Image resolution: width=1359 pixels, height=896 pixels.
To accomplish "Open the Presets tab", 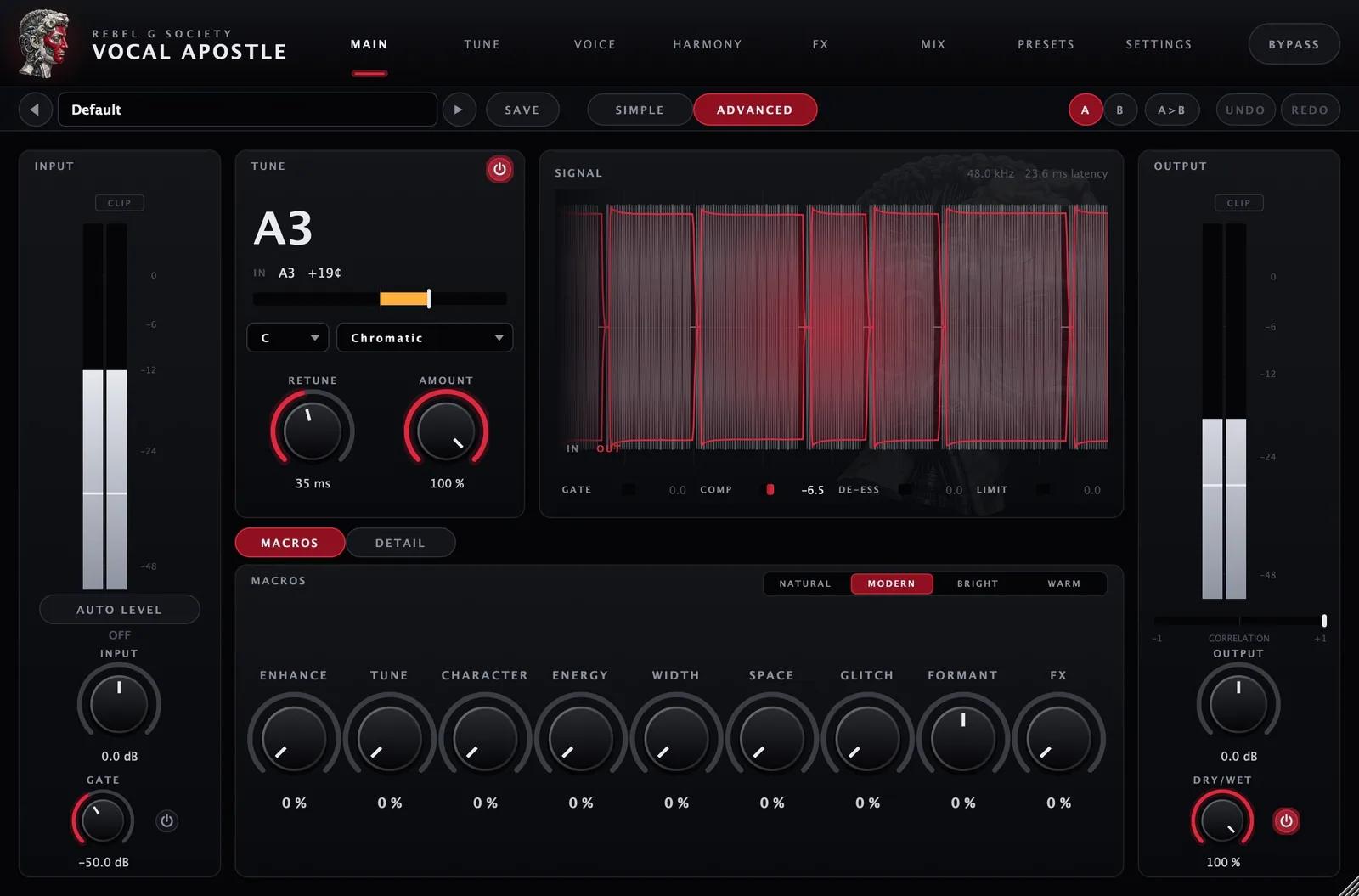I will tap(1046, 44).
